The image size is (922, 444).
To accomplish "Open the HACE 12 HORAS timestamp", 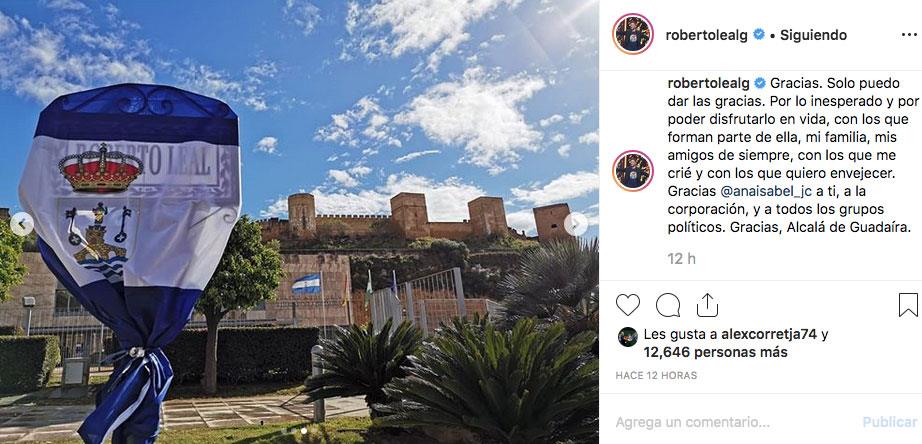I will [656, 375].
